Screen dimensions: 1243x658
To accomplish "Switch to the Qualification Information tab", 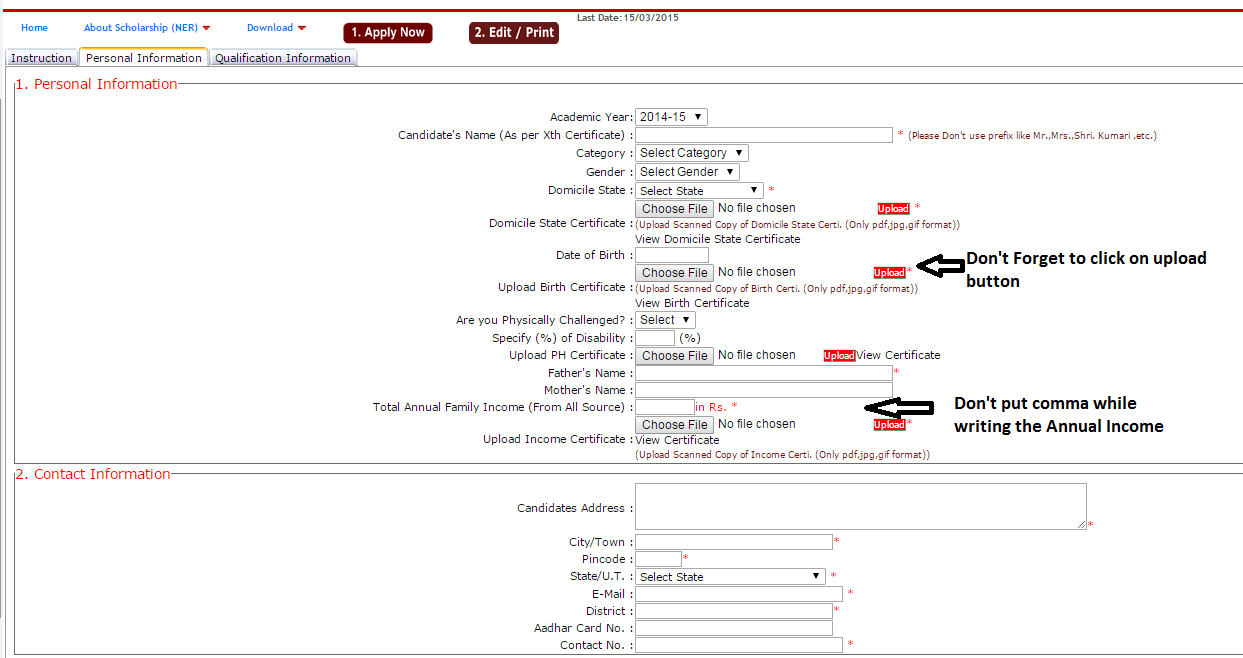I will [283, 58].
